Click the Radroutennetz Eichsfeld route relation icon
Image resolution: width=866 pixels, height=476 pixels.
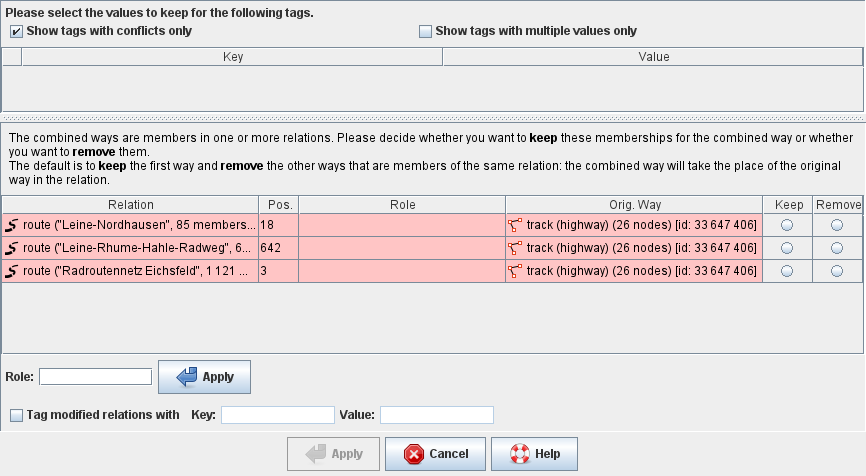pos(12,271)
